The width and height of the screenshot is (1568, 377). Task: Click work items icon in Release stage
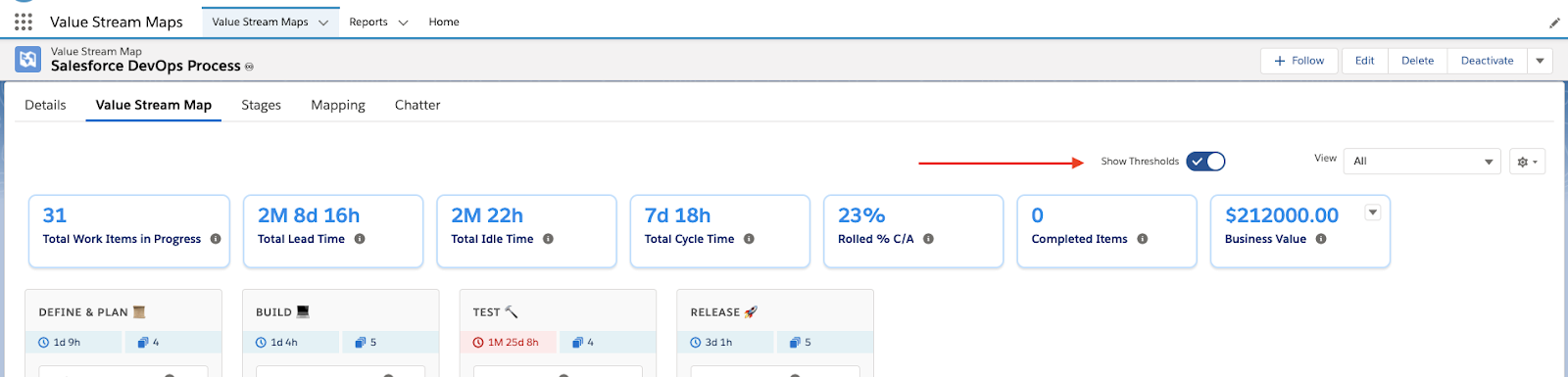pyautogui.click(x=795, y=343)
